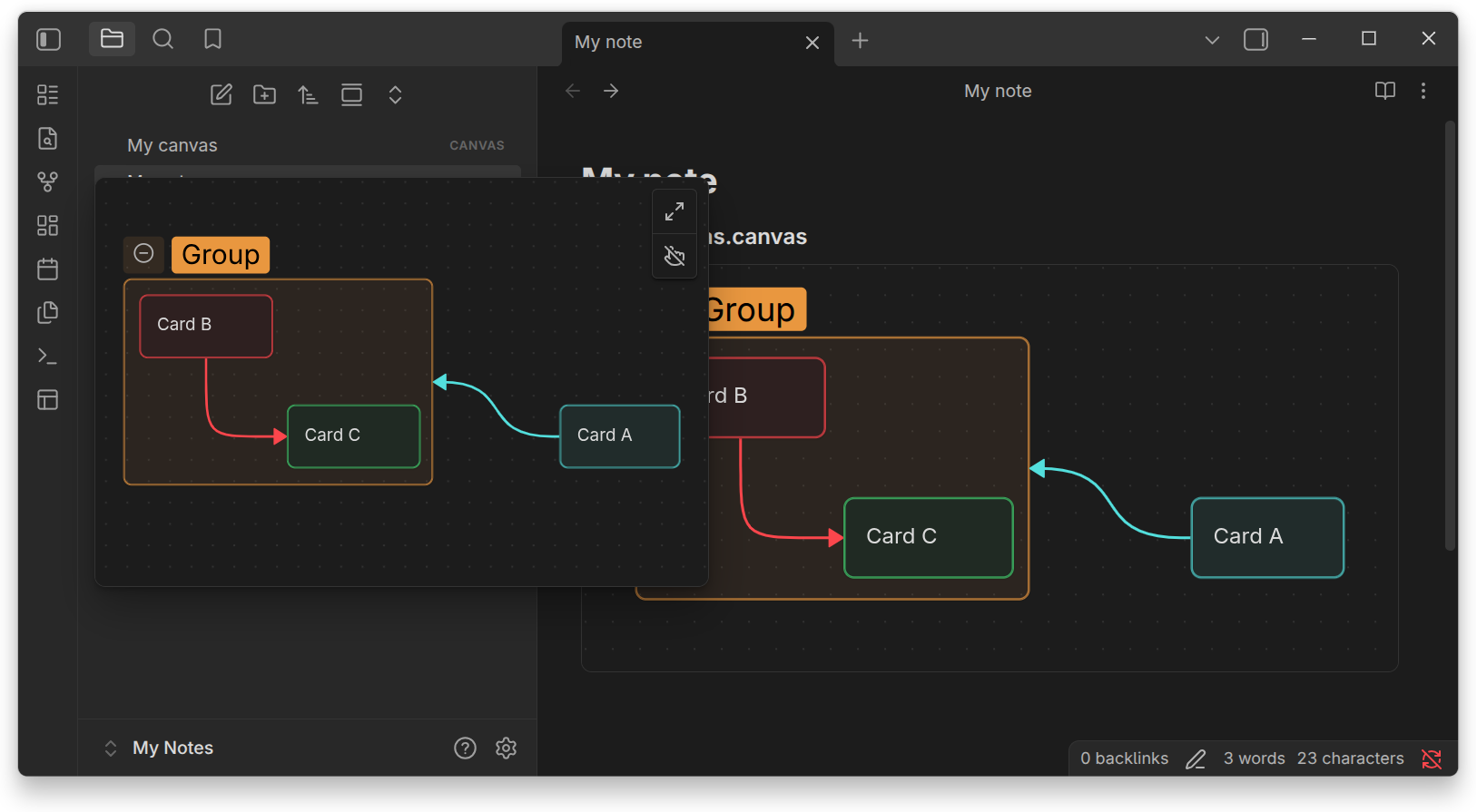Screen dimensions: 1477x812
Task: Collapse the left sidebar
Action: point(49,39)
